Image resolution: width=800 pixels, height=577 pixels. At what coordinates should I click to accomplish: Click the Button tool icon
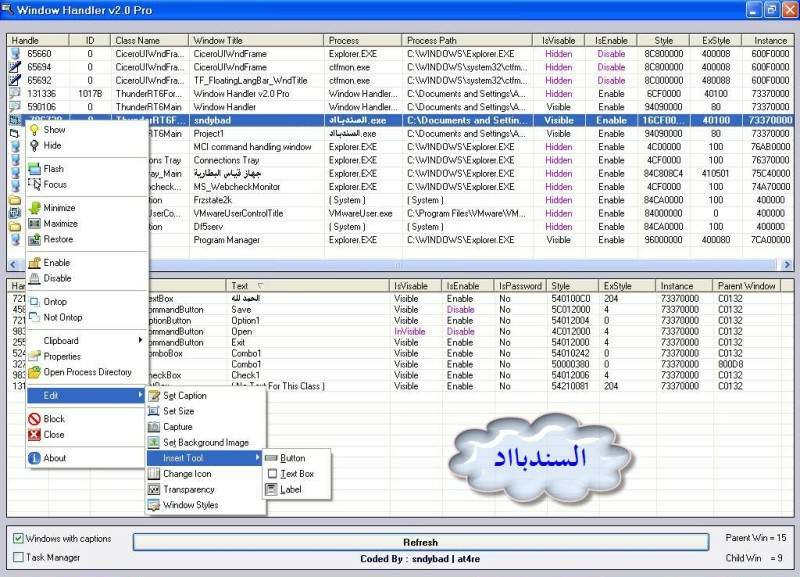point(271,458)
